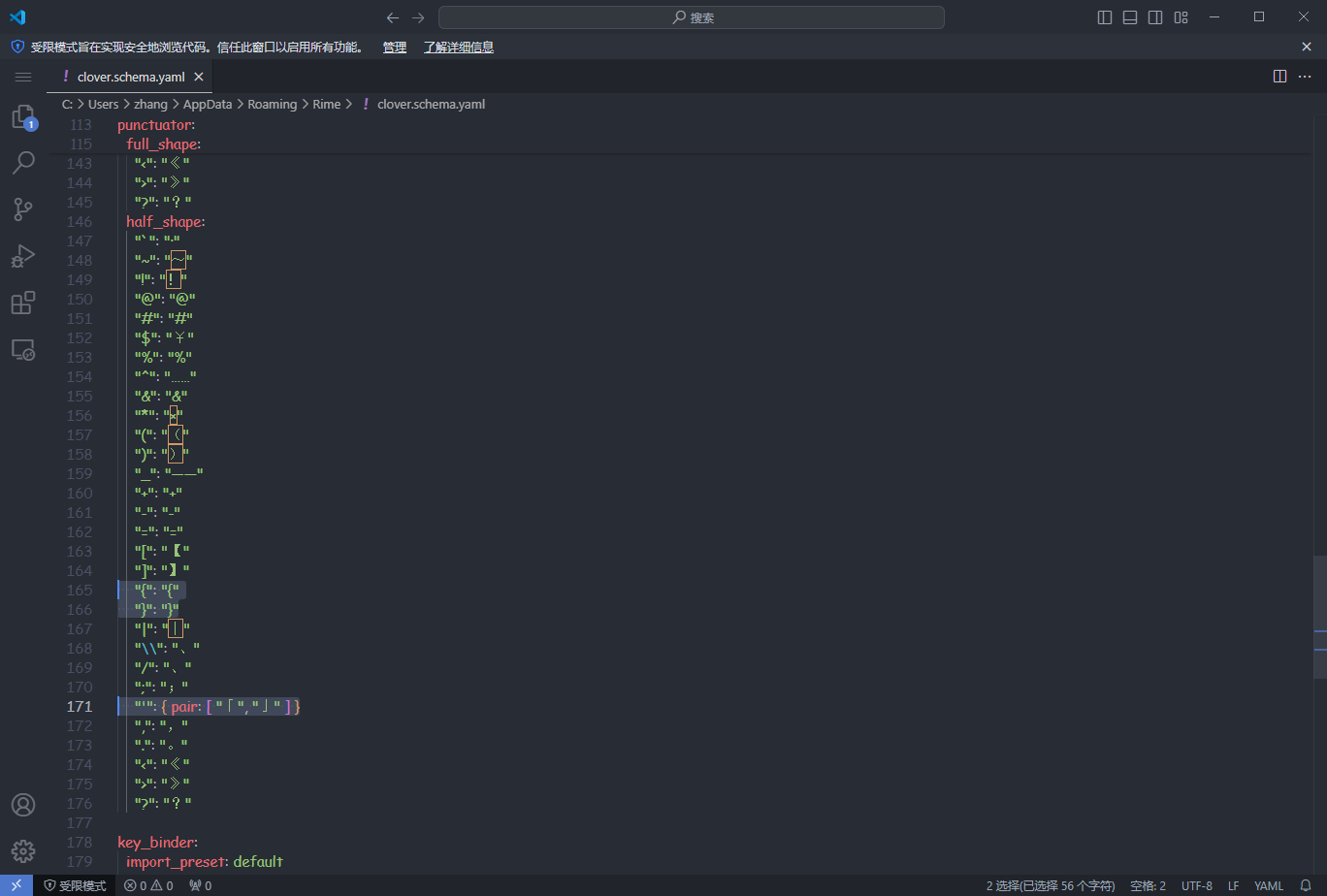This screenshot has height=896, width=1327.
Task: Toggle the primary side bar layout
Action: (x=1105, y=17)
